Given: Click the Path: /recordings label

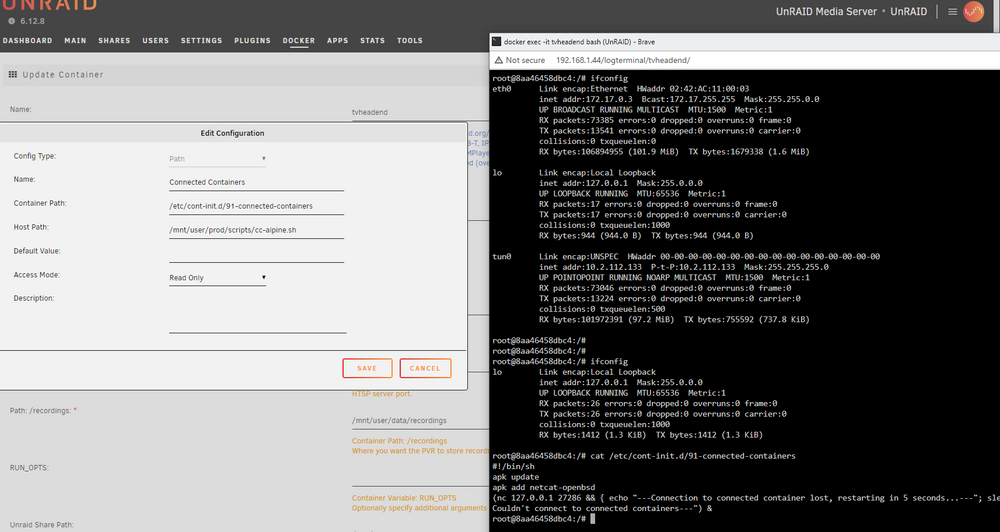Looking at the screenshot, I should pyautogui.click(x=40, y=411).
